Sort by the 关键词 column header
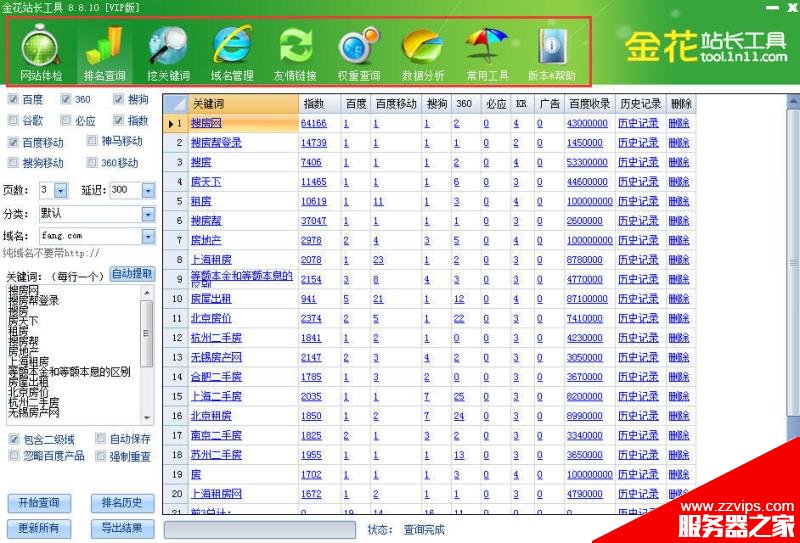This screenshot has width=800, height=543. click(243, 104)
